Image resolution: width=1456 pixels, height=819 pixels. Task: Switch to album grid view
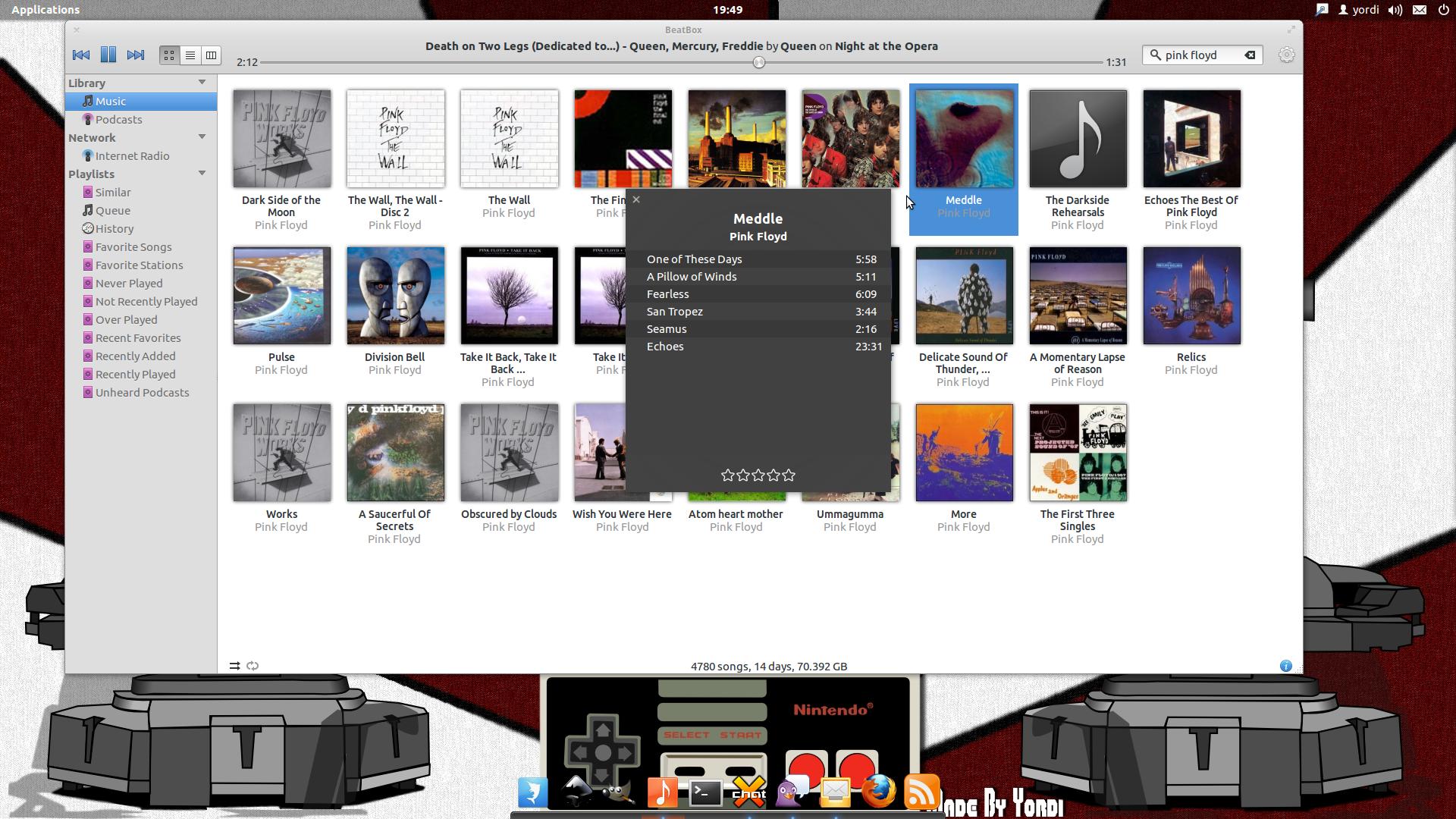(x=169, y=55)
